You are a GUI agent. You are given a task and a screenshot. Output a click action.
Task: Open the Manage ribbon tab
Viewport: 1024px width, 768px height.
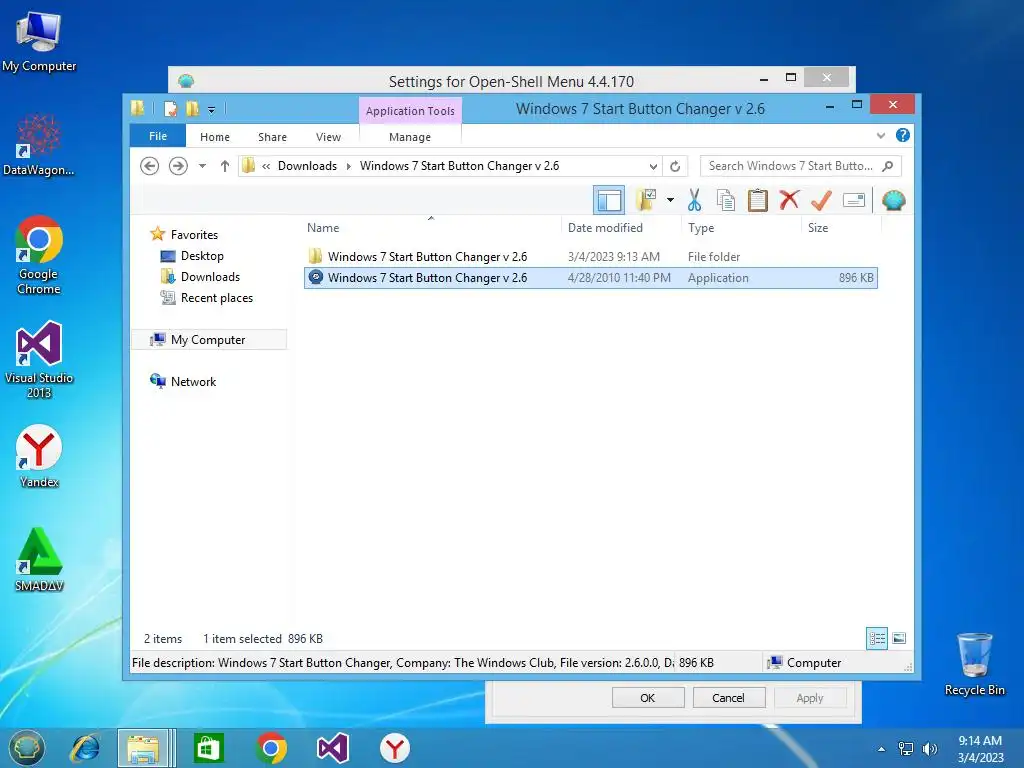point(410,137)
